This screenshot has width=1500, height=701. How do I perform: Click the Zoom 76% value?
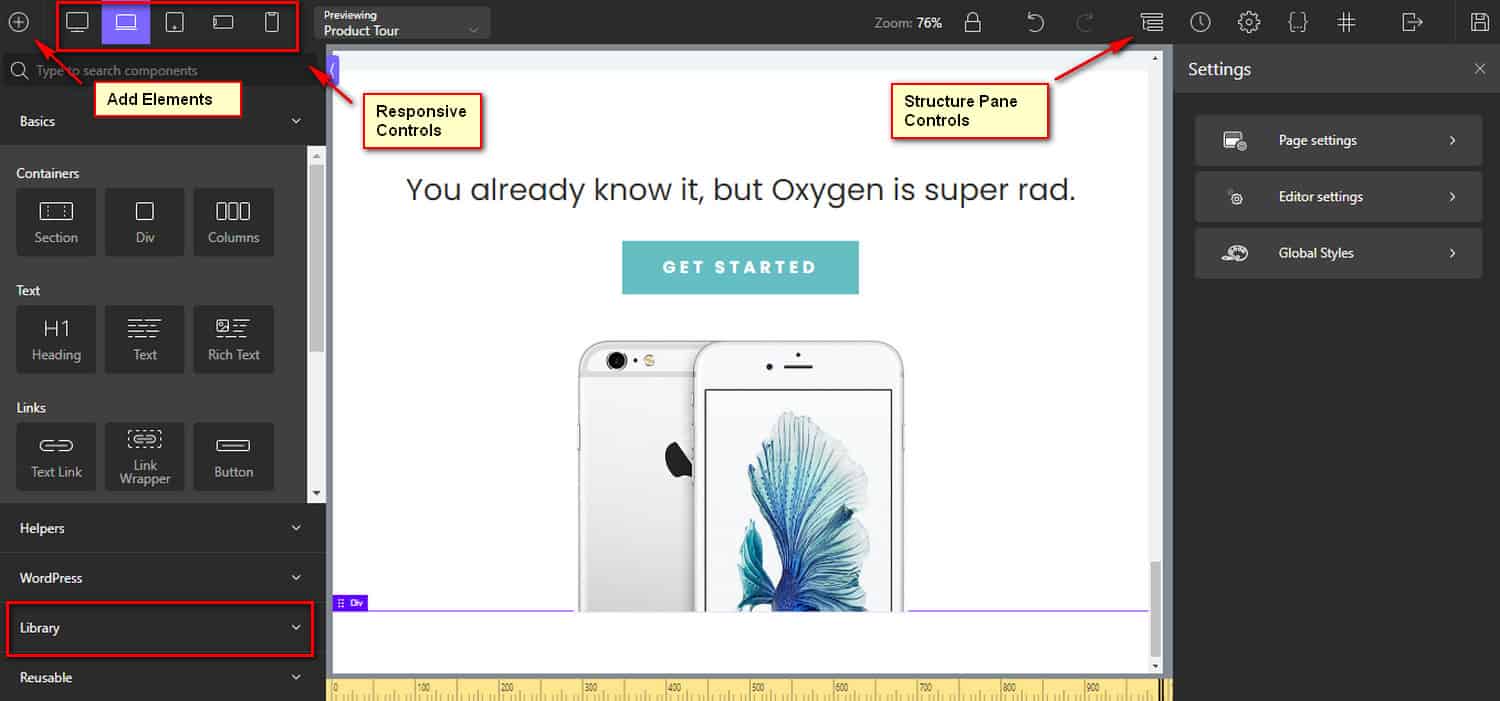[x=928, y=22]
